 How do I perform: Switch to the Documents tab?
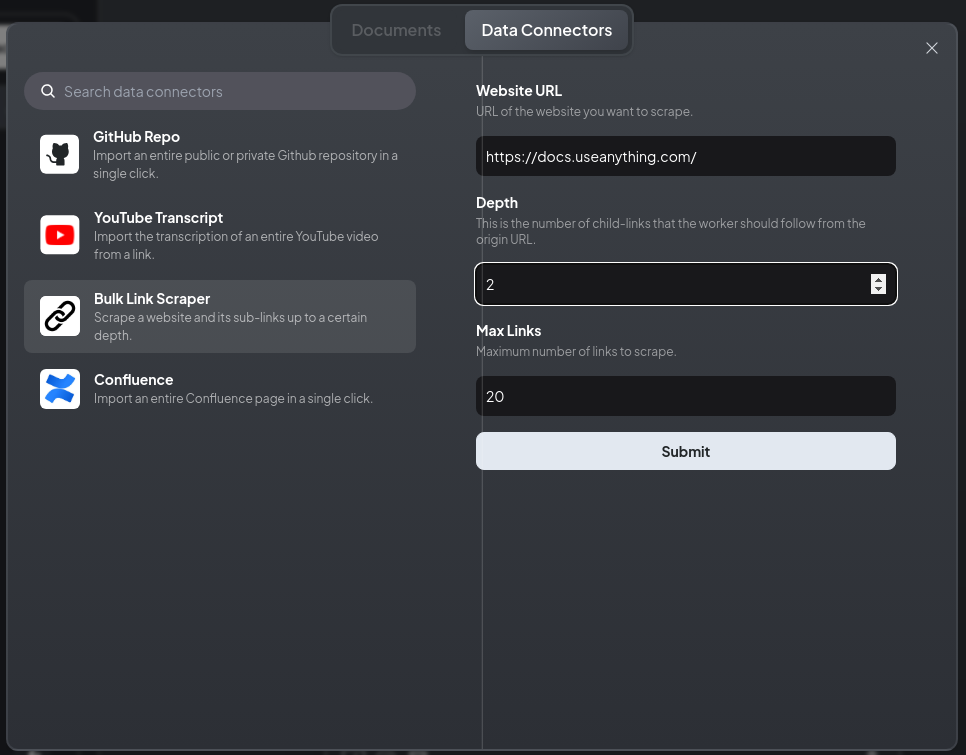pyautogui.click(x=396, y=30)
